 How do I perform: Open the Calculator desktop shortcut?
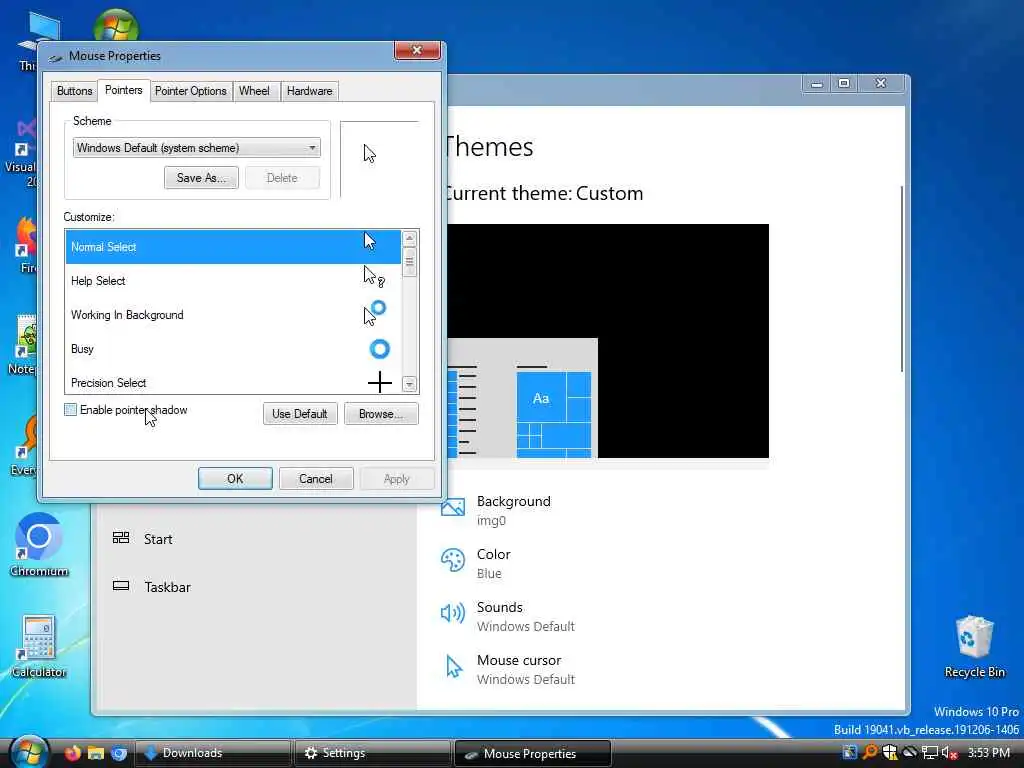[x=39, y=647]
